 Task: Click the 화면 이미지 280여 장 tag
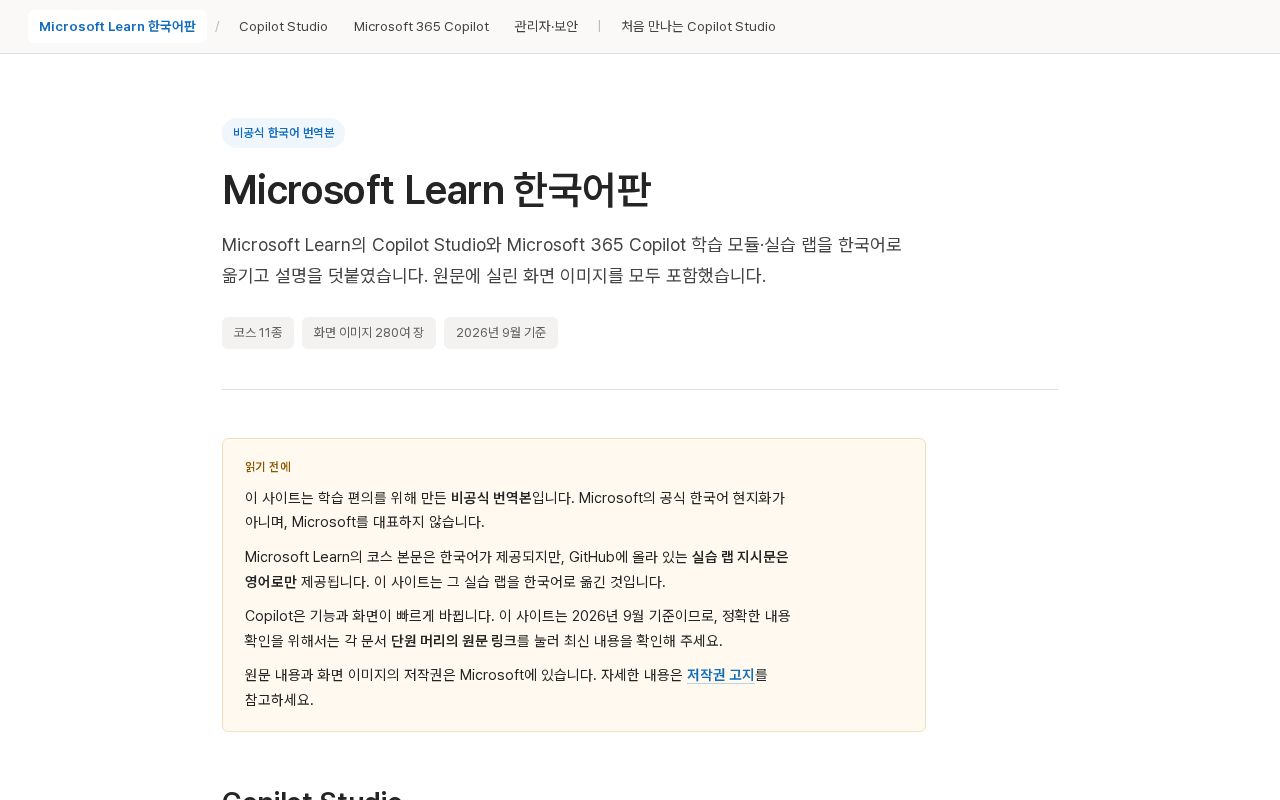point(369,333)
